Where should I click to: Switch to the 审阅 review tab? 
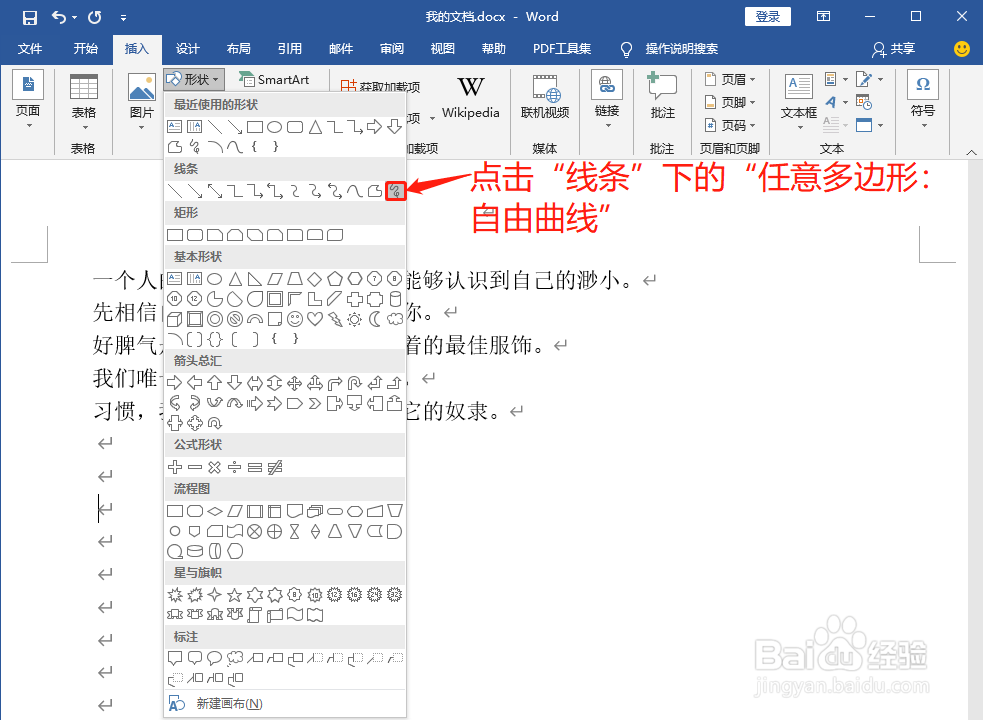[x=392, y=49]
